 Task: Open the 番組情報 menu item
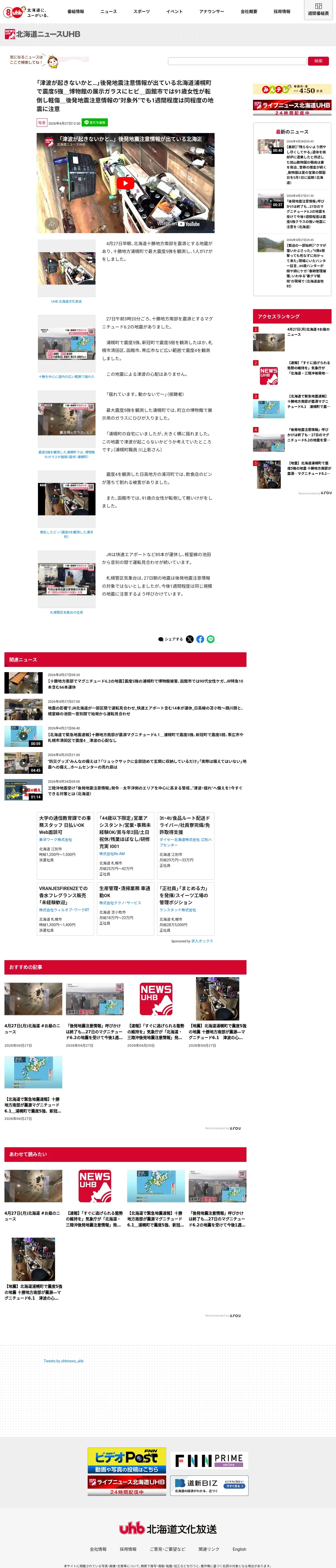[76, 11]
